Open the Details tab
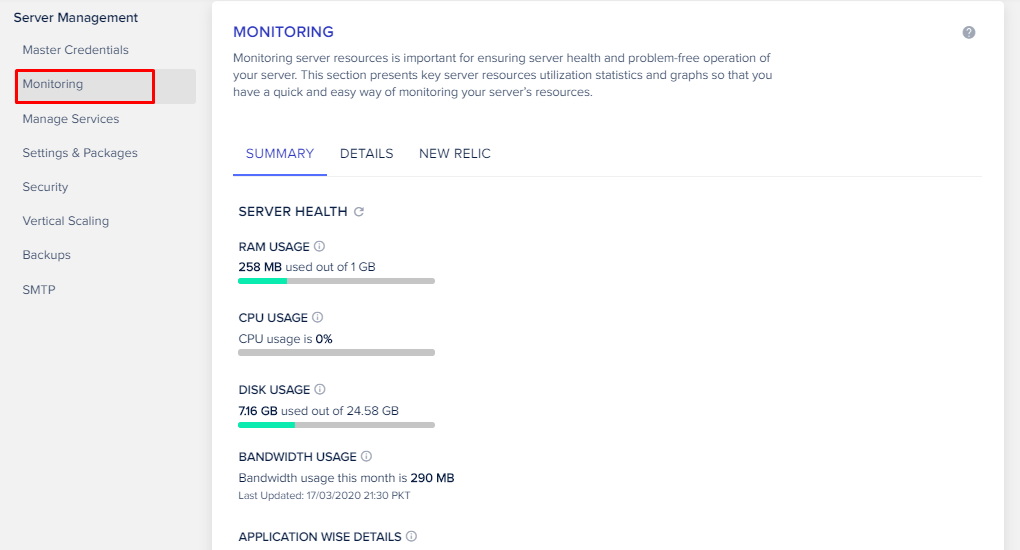This screenshot has height=550, width=1020. (366, 154)
